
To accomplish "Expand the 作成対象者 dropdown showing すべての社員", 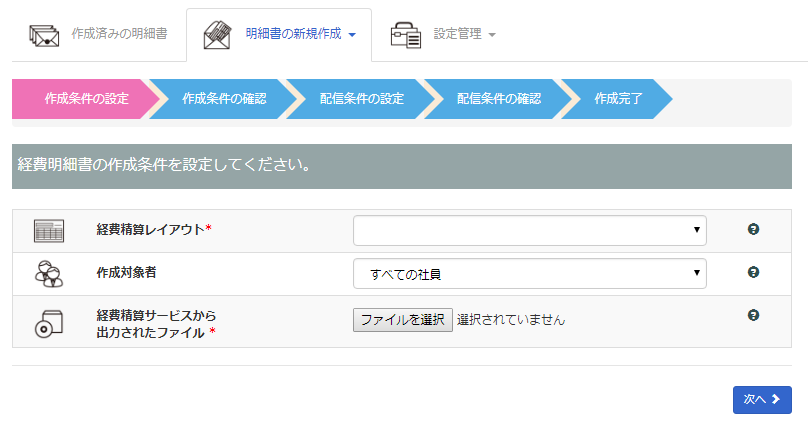I will tap(529, 273).
